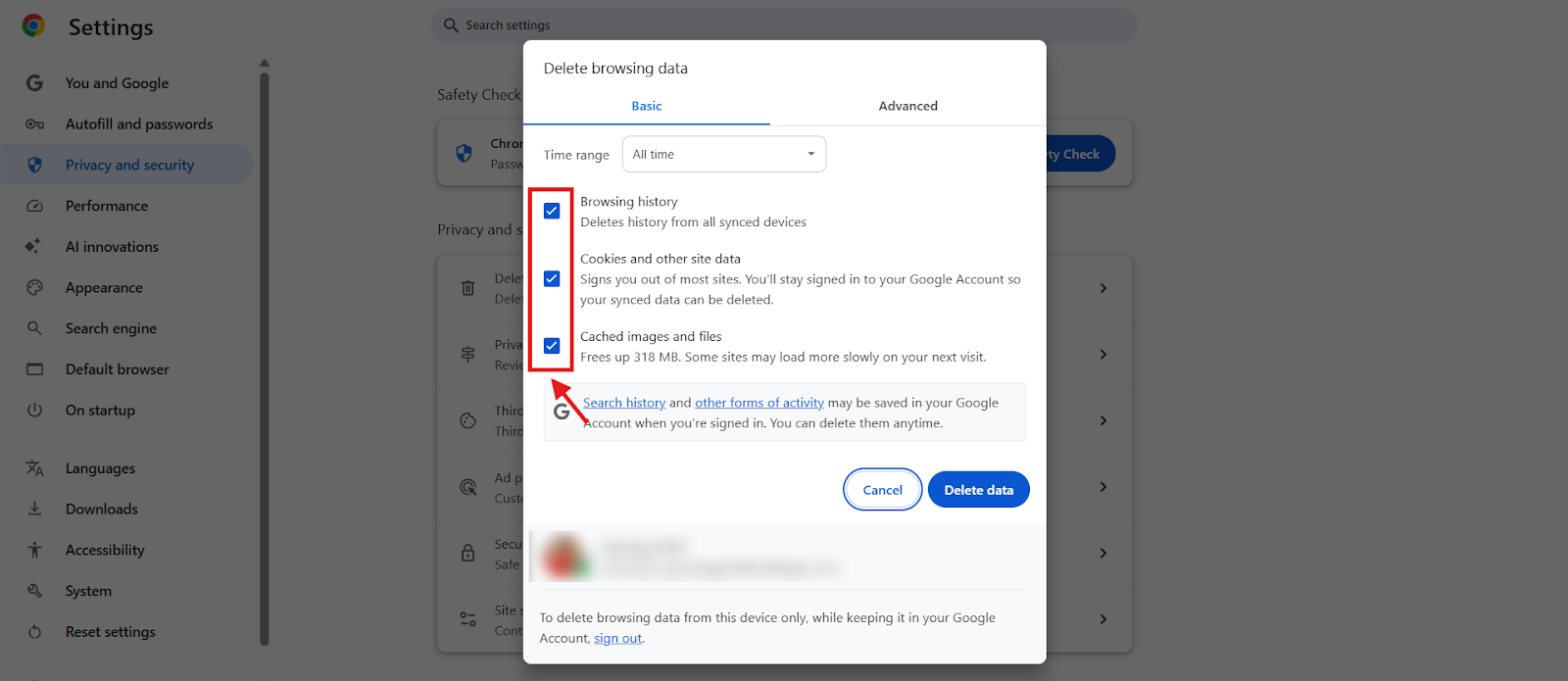Open the Time range dropdown
Screen dimensions: 1568x681
pos(724,154)
